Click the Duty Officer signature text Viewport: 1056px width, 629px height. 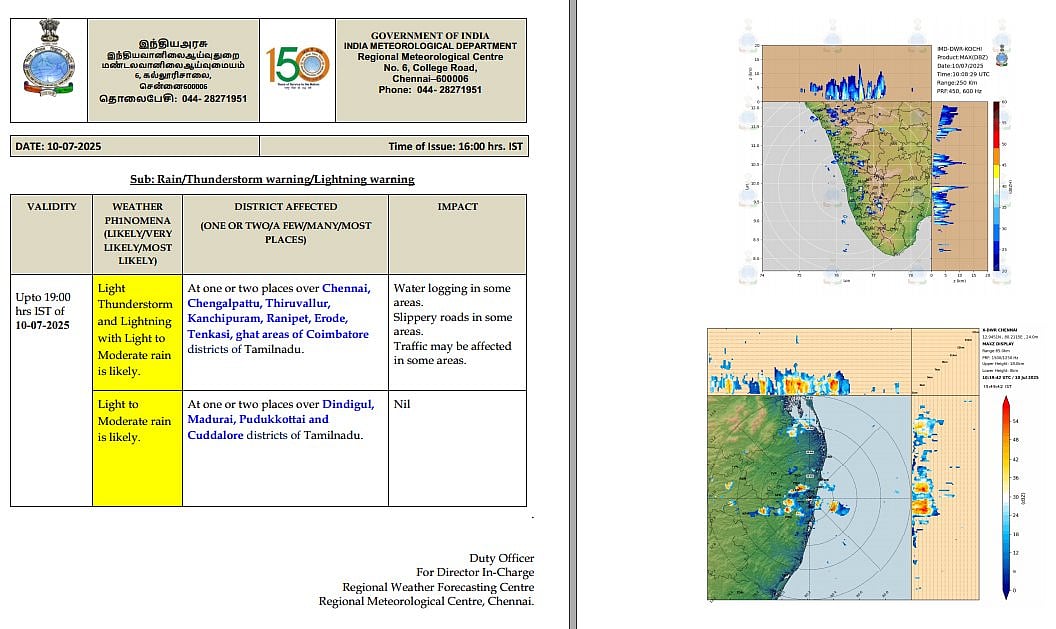point(501,558)
